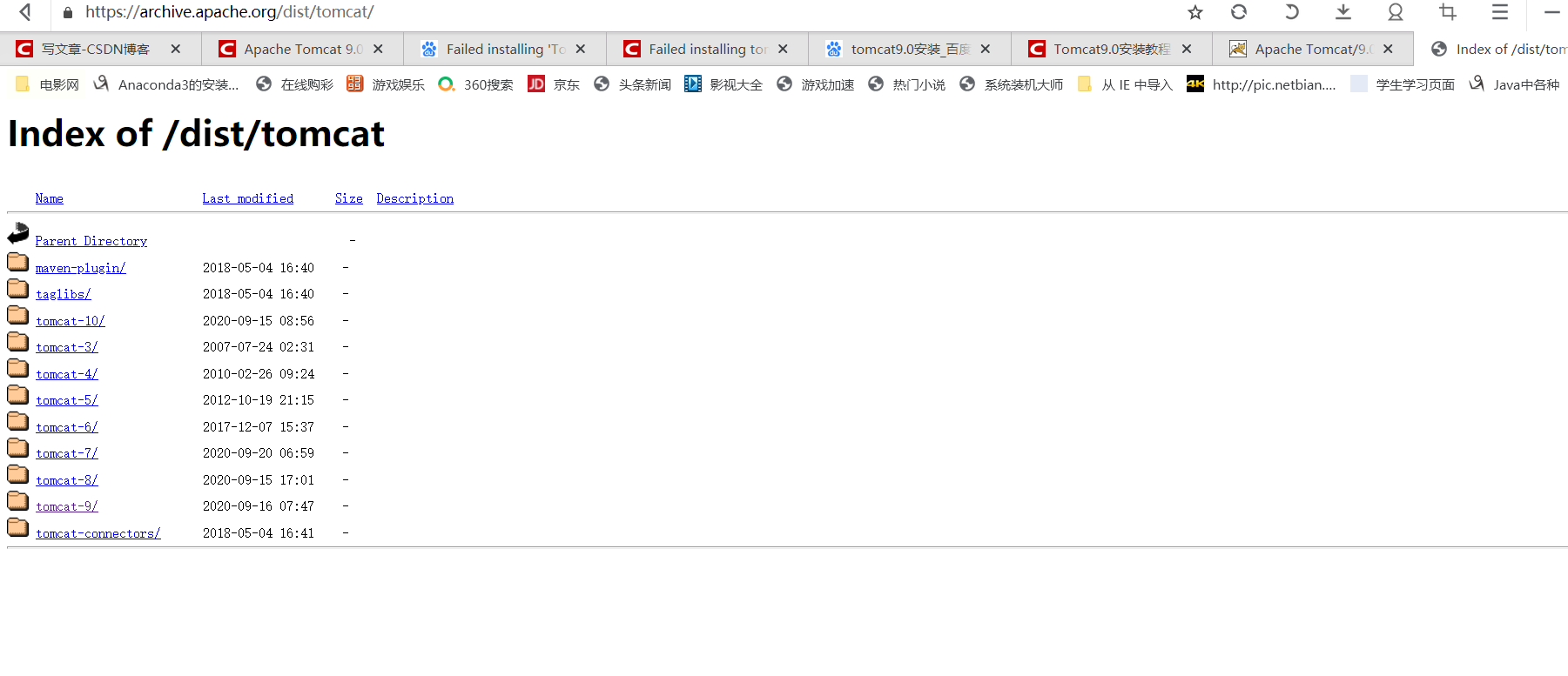The width and height of the screenshot is (1568, 676).
Task: Click the folder icon beside tomcat-4/
Action: pyautogui.click(x=18, y=367)
